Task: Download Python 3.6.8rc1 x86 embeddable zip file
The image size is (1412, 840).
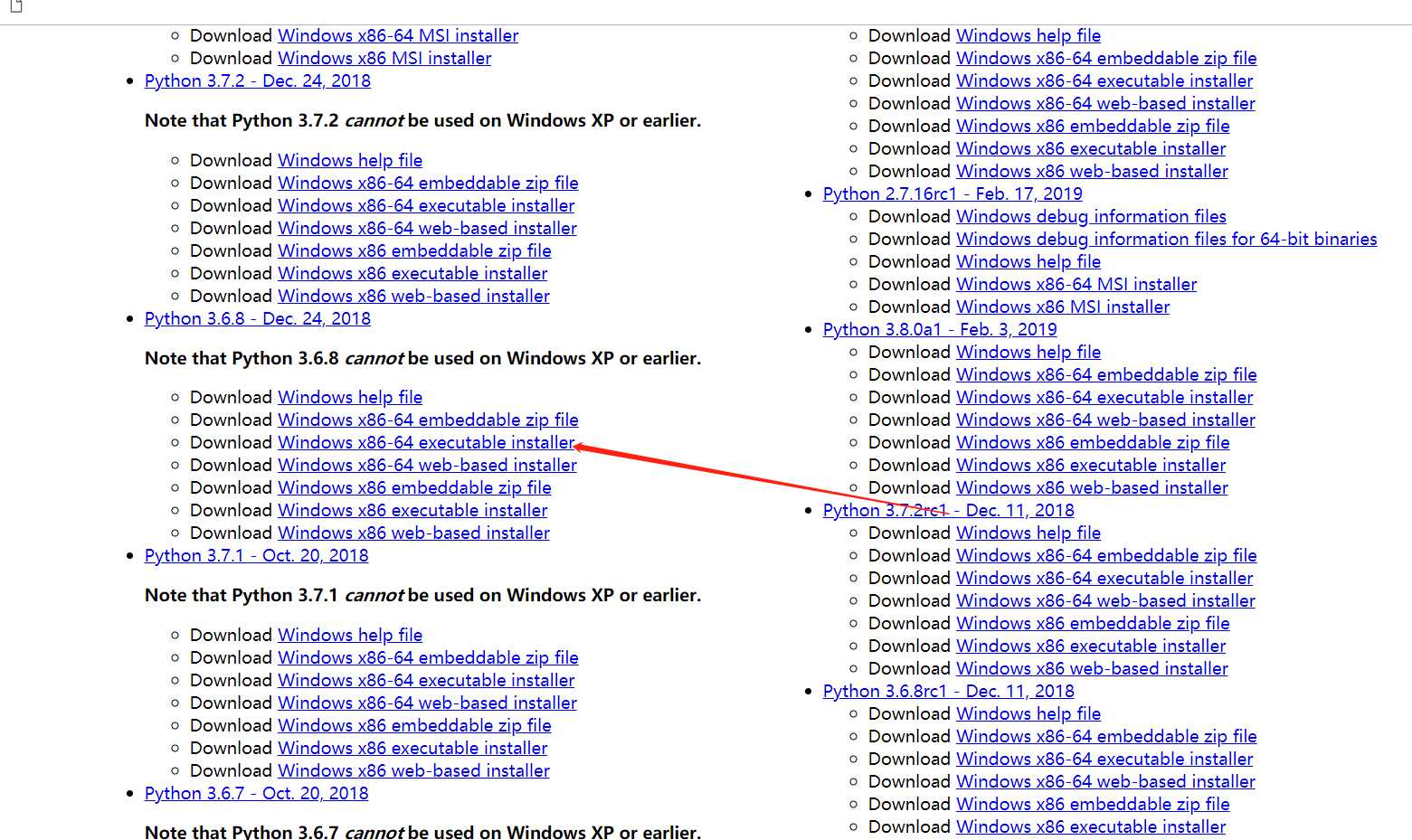Action: click(1093, 804)
